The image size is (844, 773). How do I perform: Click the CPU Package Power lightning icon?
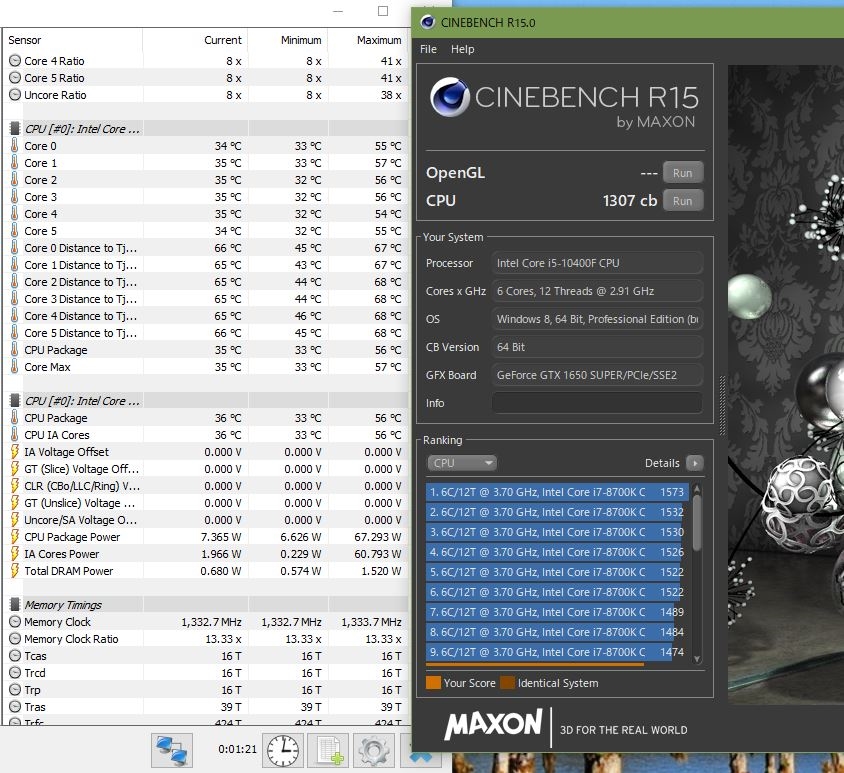(x=14, y=537)
